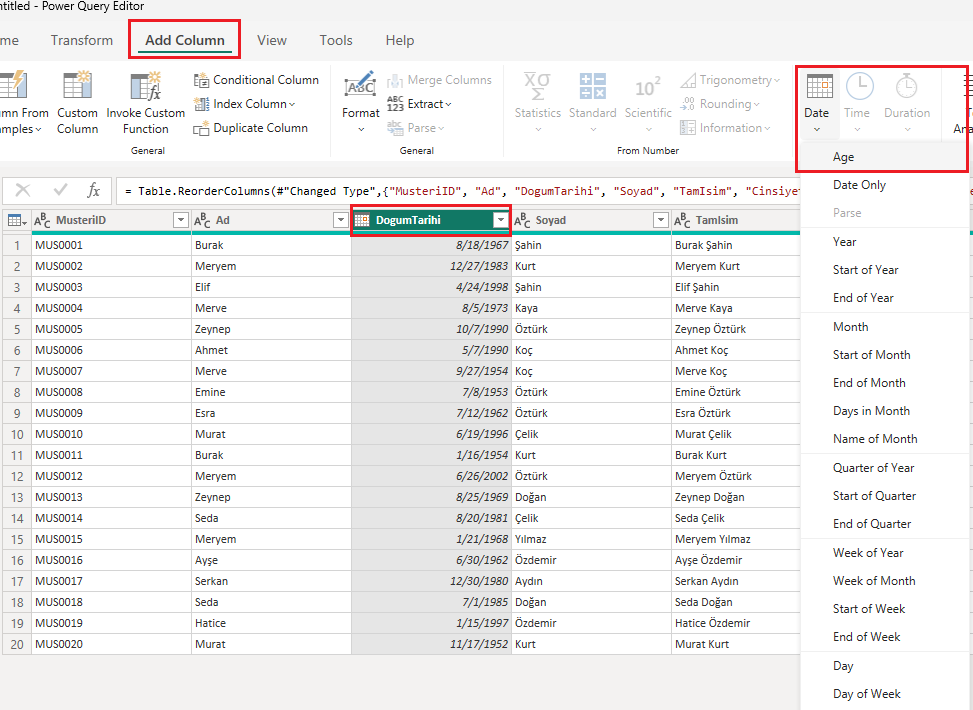This screenshot has height=710, width=973.
Task: Click the Date calendar icon
Action: pos(819,86)
